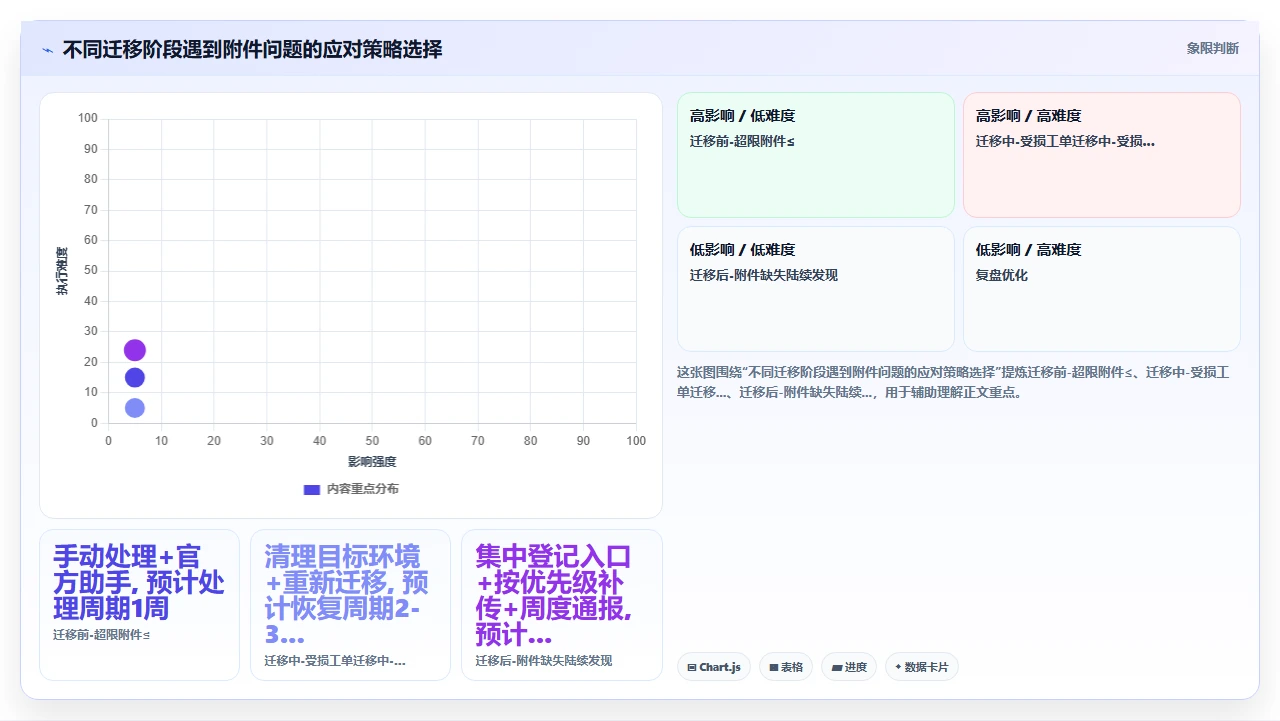Click 迁移后-附件缺失陆续发现 caption under purple card
This screenshot has width=1280, height=721.
[x=543, y=661]
